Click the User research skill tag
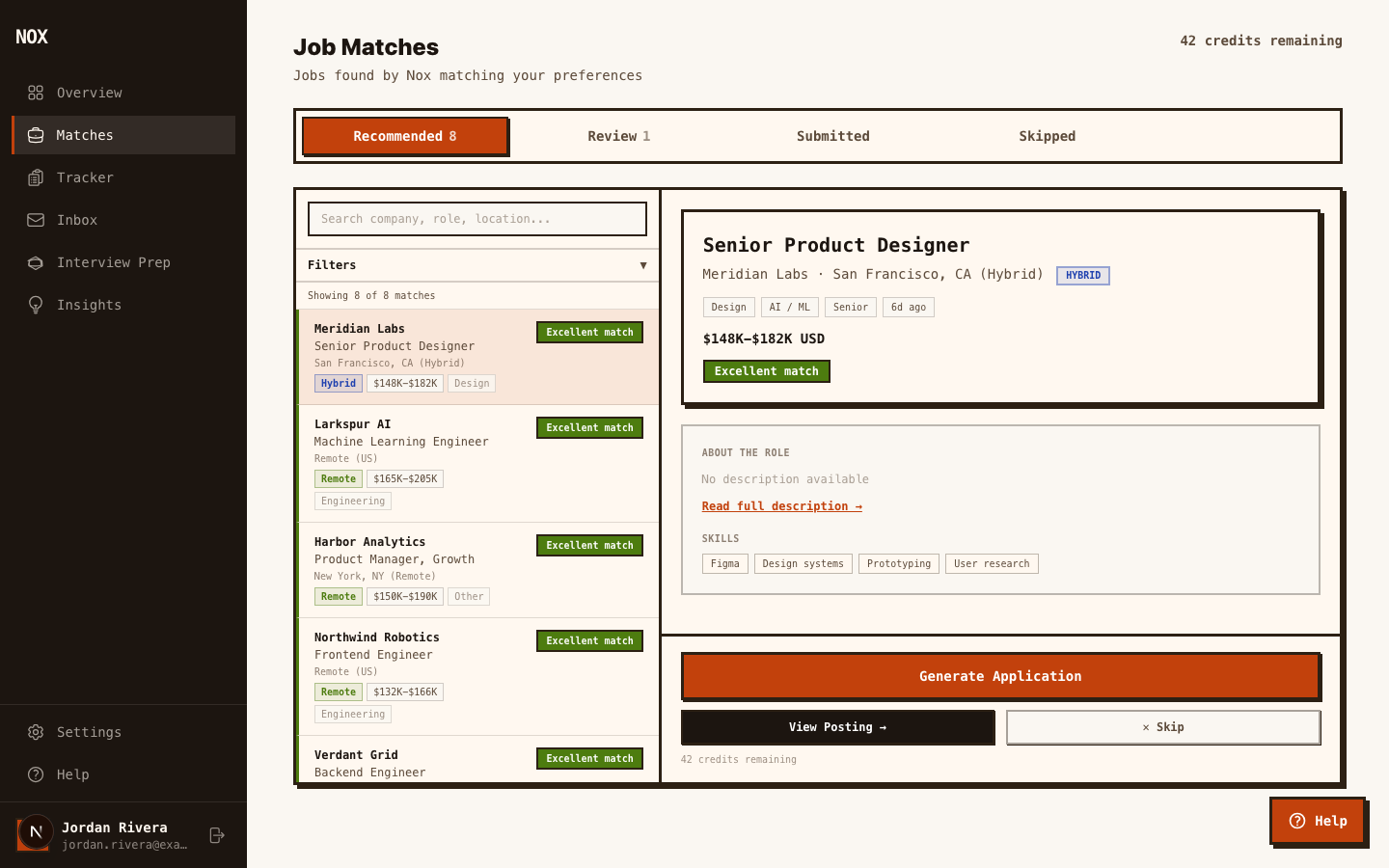The image size is (1389, 868). [x=992, y=564]
